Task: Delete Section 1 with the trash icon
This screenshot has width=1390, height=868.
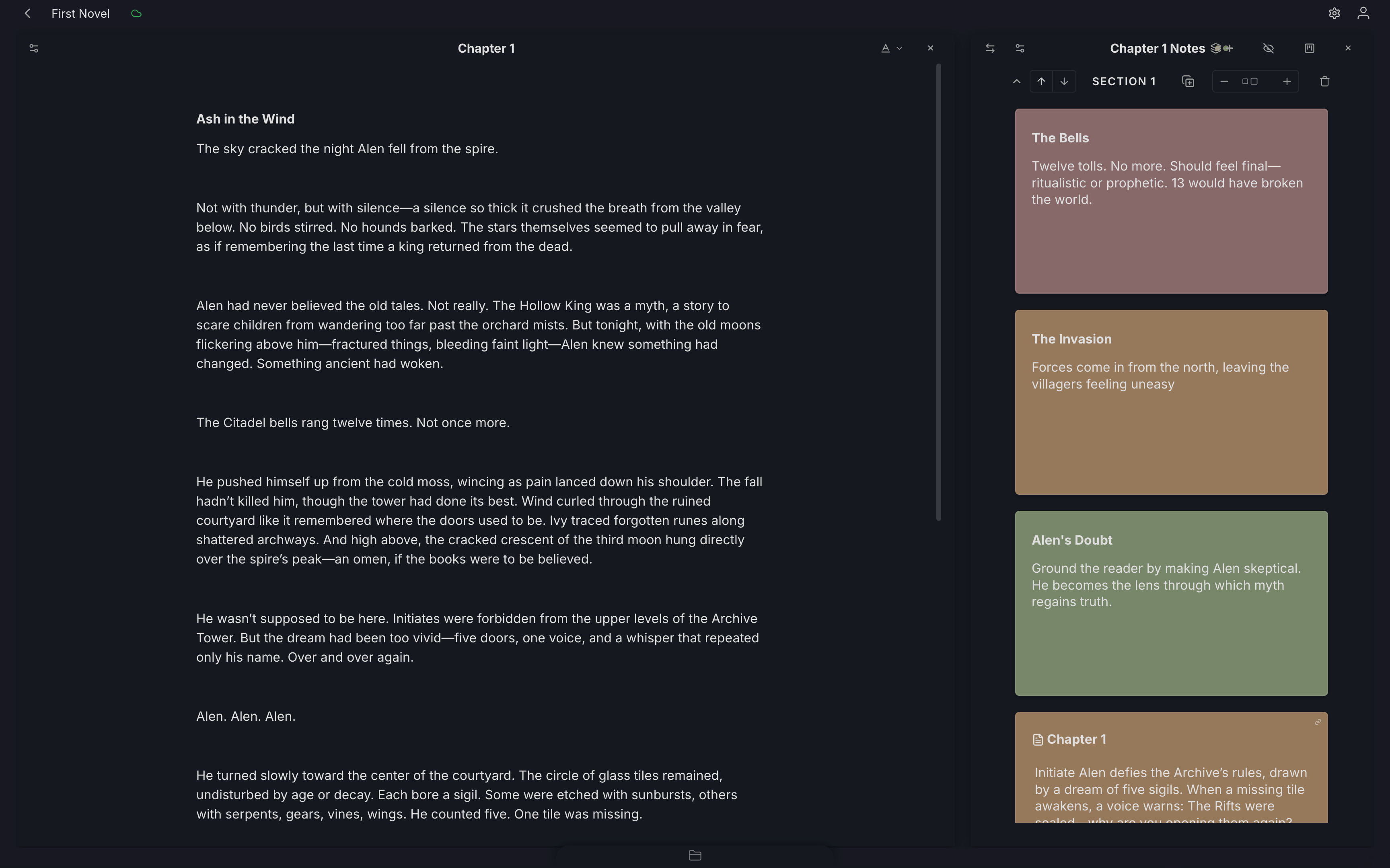Action: 1324,82
